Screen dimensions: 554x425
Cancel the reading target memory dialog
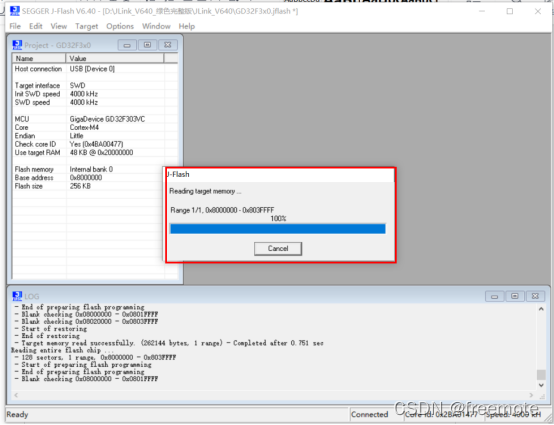(278, 248)
